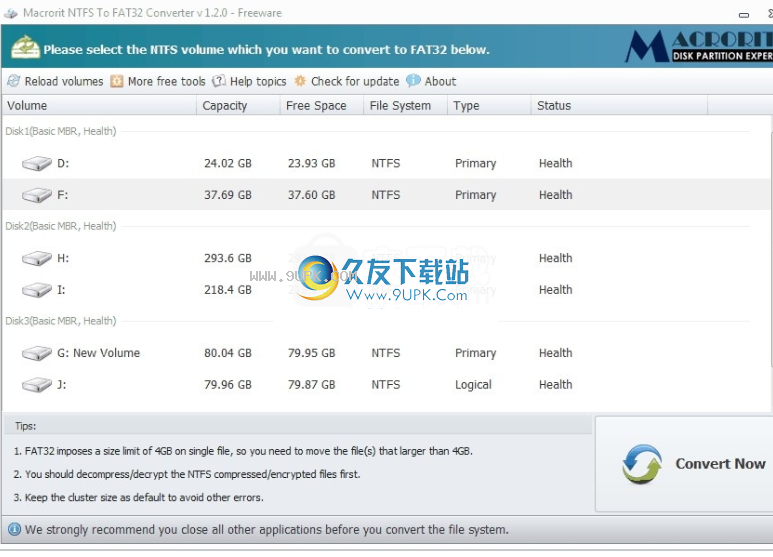Image resolution: width=773 pixels, height=557 pixels.
Task: Click NTFS file system in D: row
Action: [386, 163]
